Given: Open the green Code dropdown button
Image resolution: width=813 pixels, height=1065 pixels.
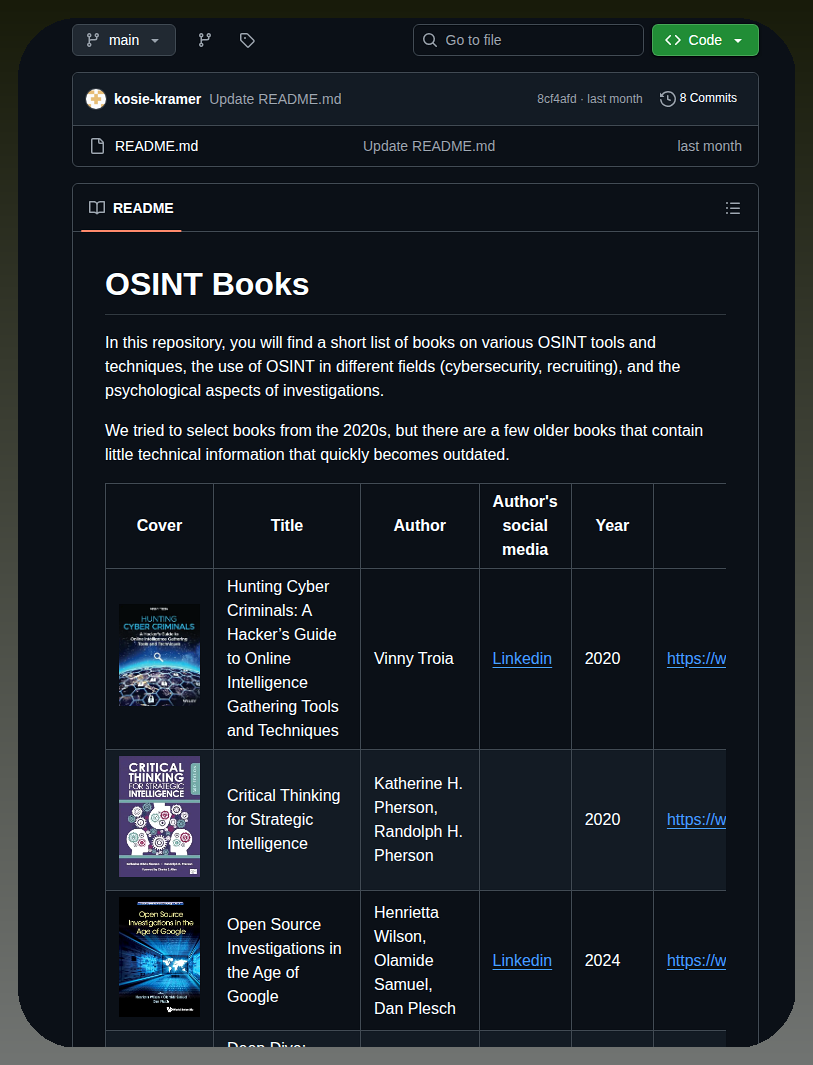Looking at the screenshot, I should coord(705,40).
